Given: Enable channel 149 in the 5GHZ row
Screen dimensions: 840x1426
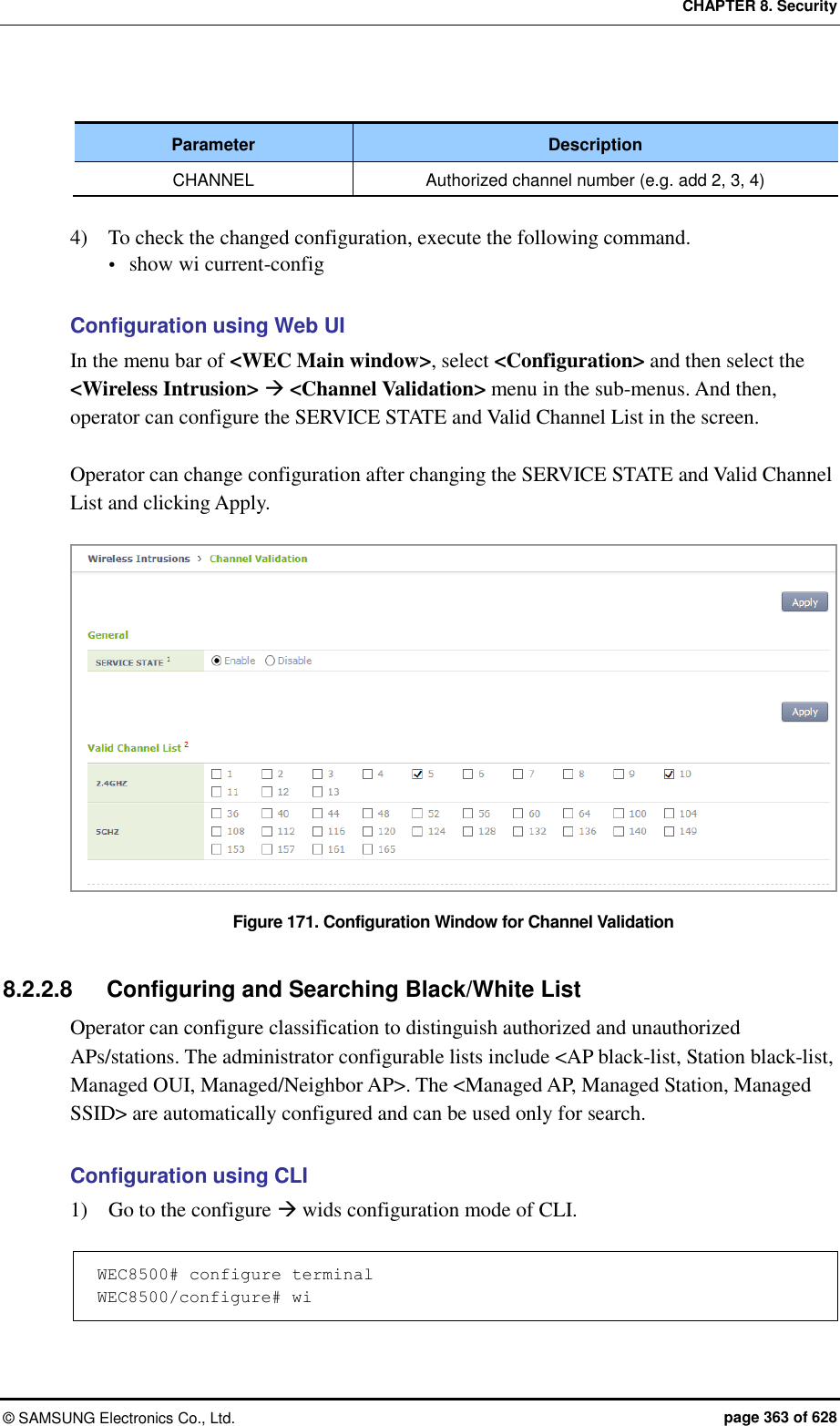Looking at the screenshot, I should [x=668, y=830].
